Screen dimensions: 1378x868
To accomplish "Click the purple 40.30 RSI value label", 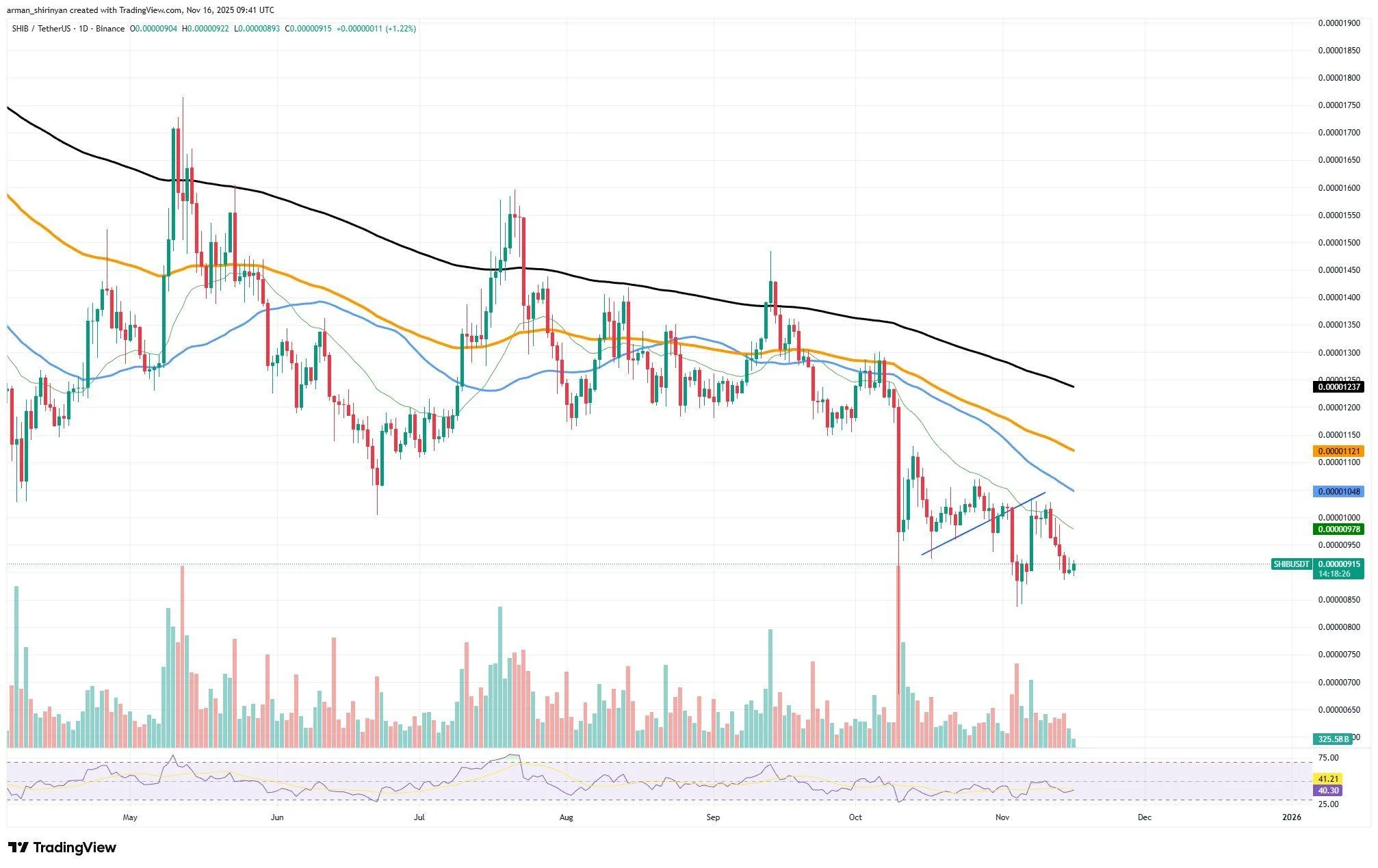I will click(1328, 791).
